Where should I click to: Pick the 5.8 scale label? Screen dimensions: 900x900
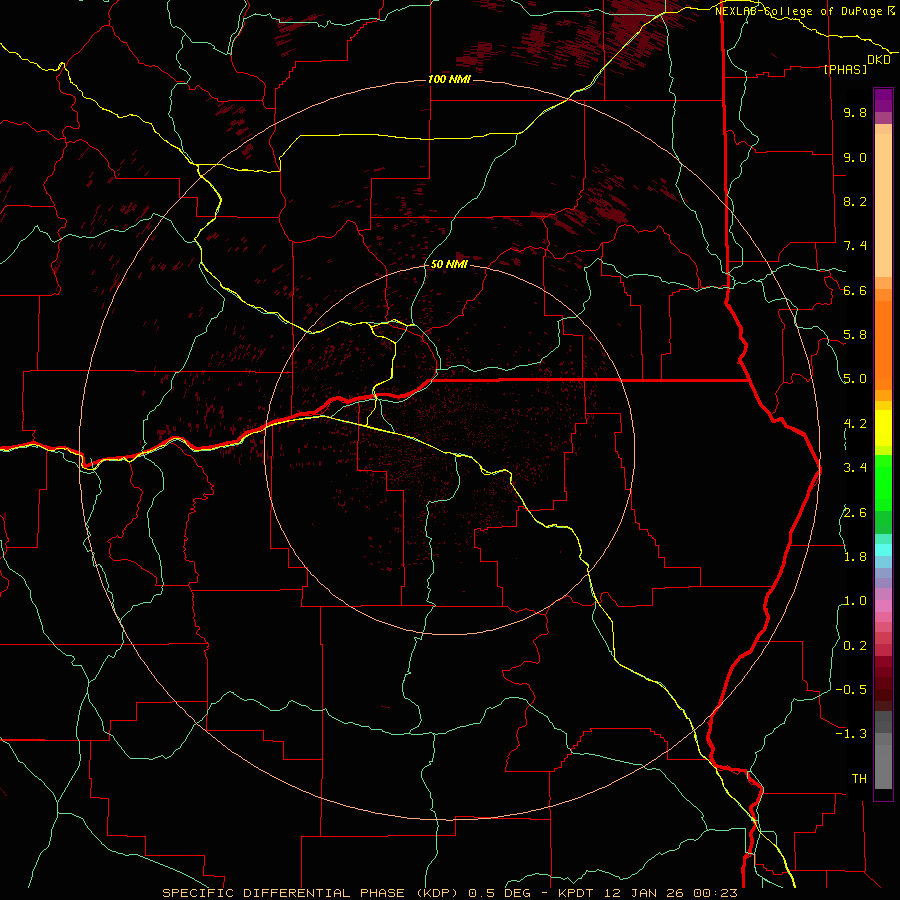coord(855,335)
